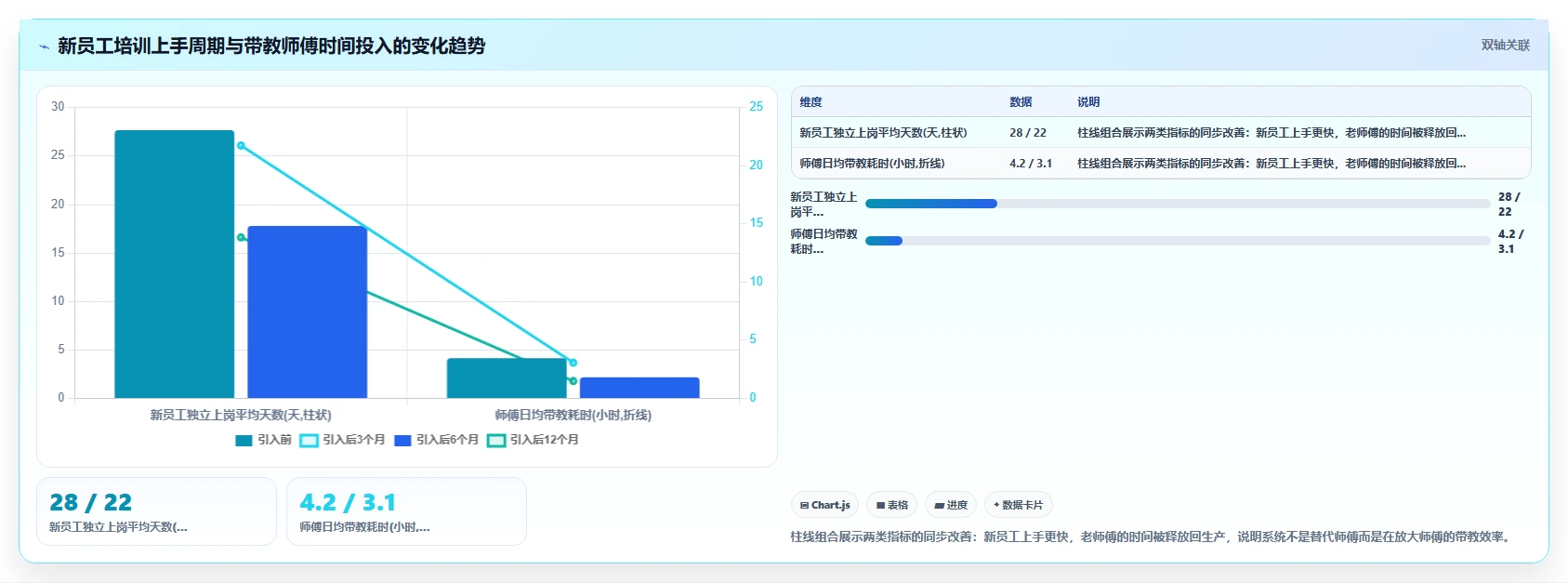Click the 进度 tag
Screen dimensions: 1568x583
pyautogui.click(x=950, y=505)
